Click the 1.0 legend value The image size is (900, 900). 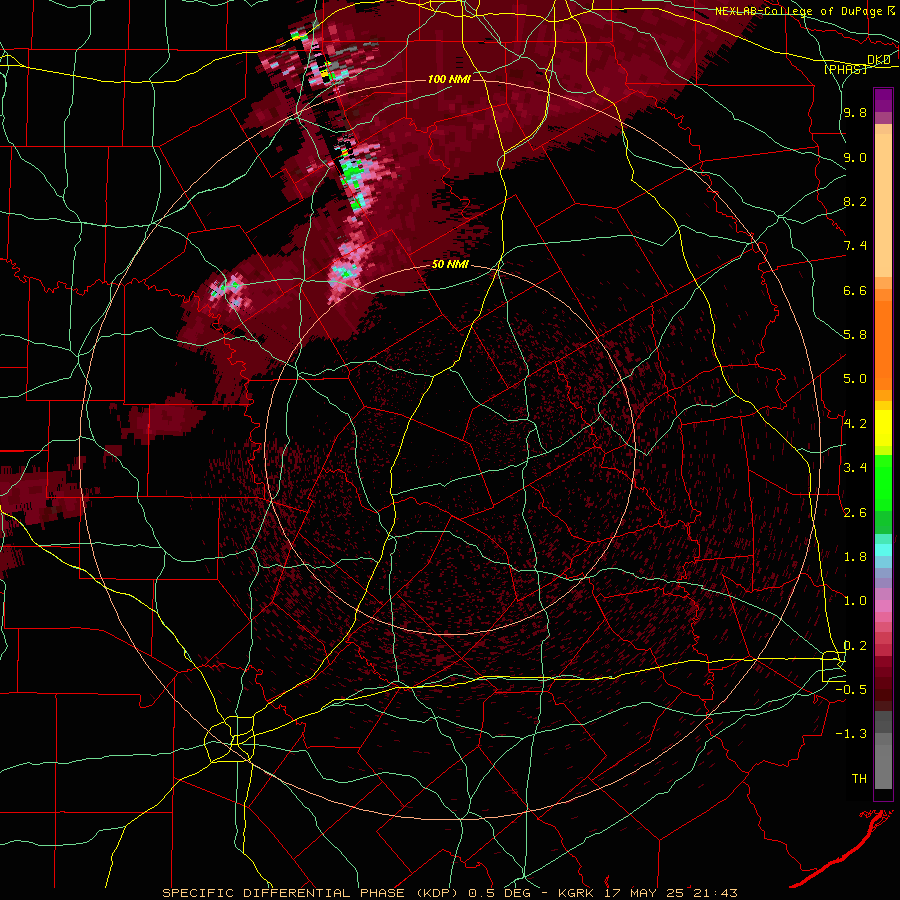coord(855,601)
